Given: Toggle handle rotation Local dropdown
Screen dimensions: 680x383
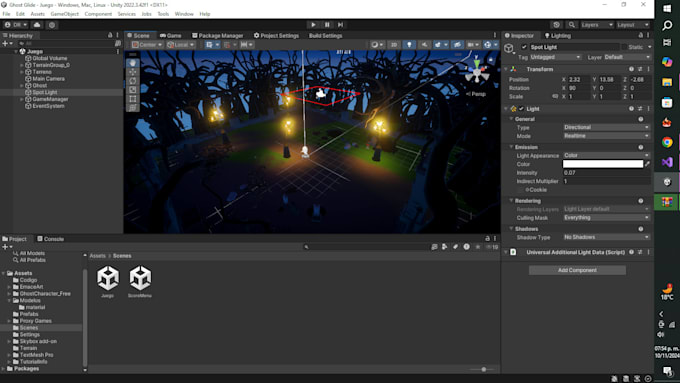Looking at the screenshot, I should (180, 45).
